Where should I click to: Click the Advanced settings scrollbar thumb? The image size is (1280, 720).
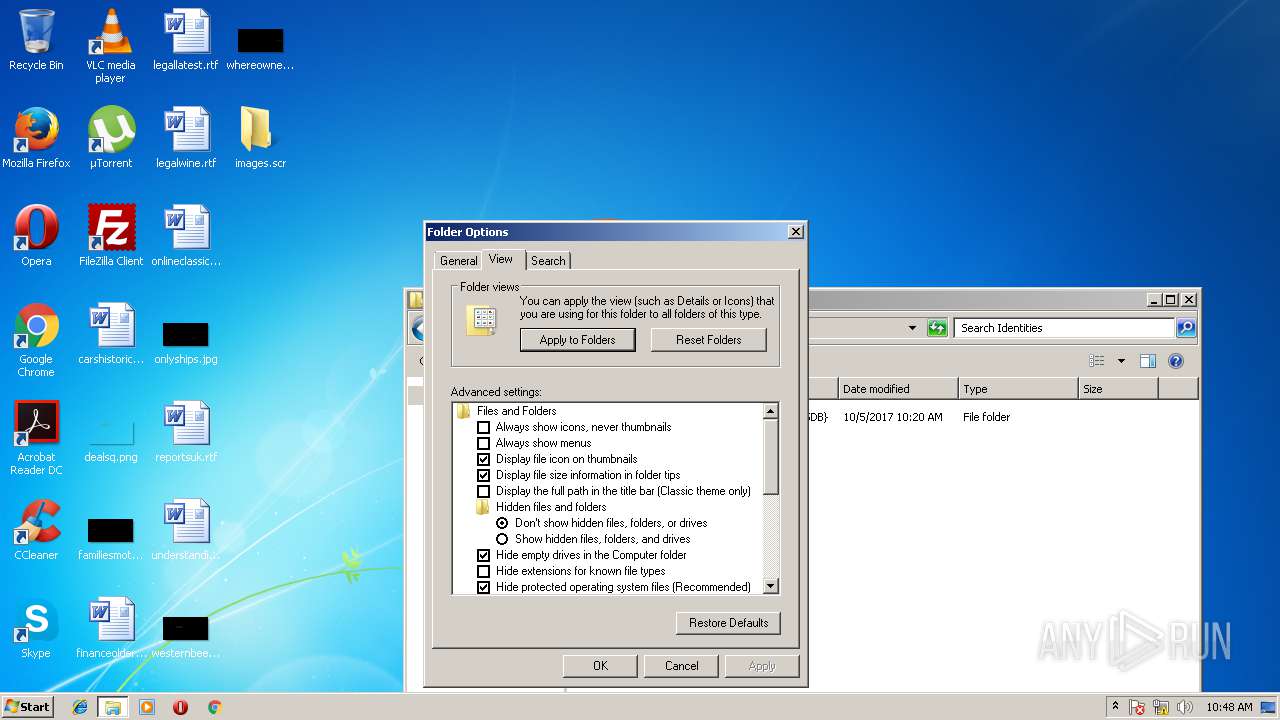(770, 456)
